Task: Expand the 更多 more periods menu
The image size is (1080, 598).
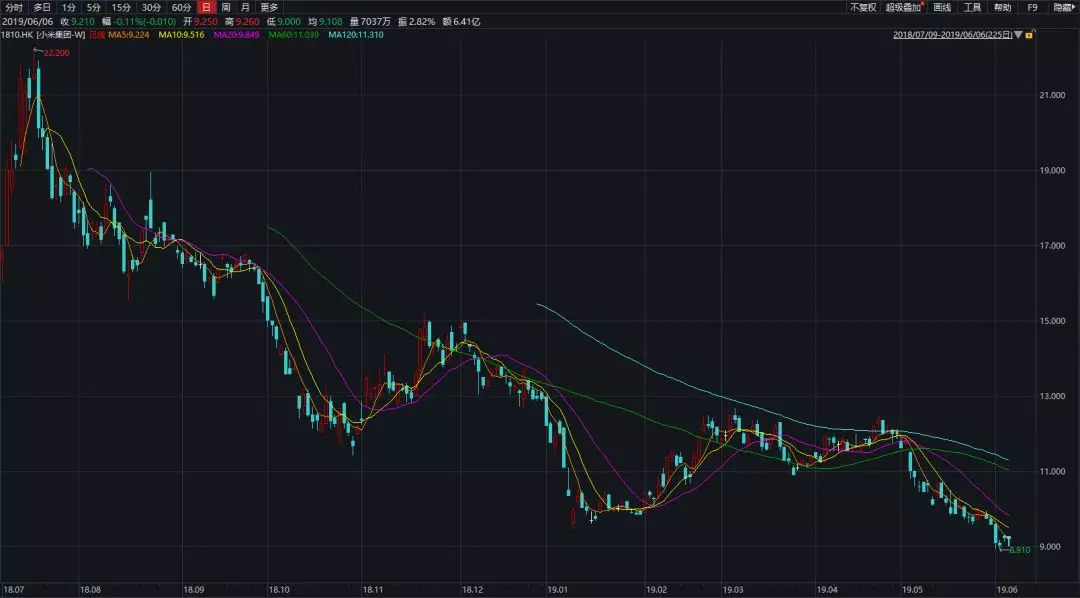Action: [x=270, y=7]
